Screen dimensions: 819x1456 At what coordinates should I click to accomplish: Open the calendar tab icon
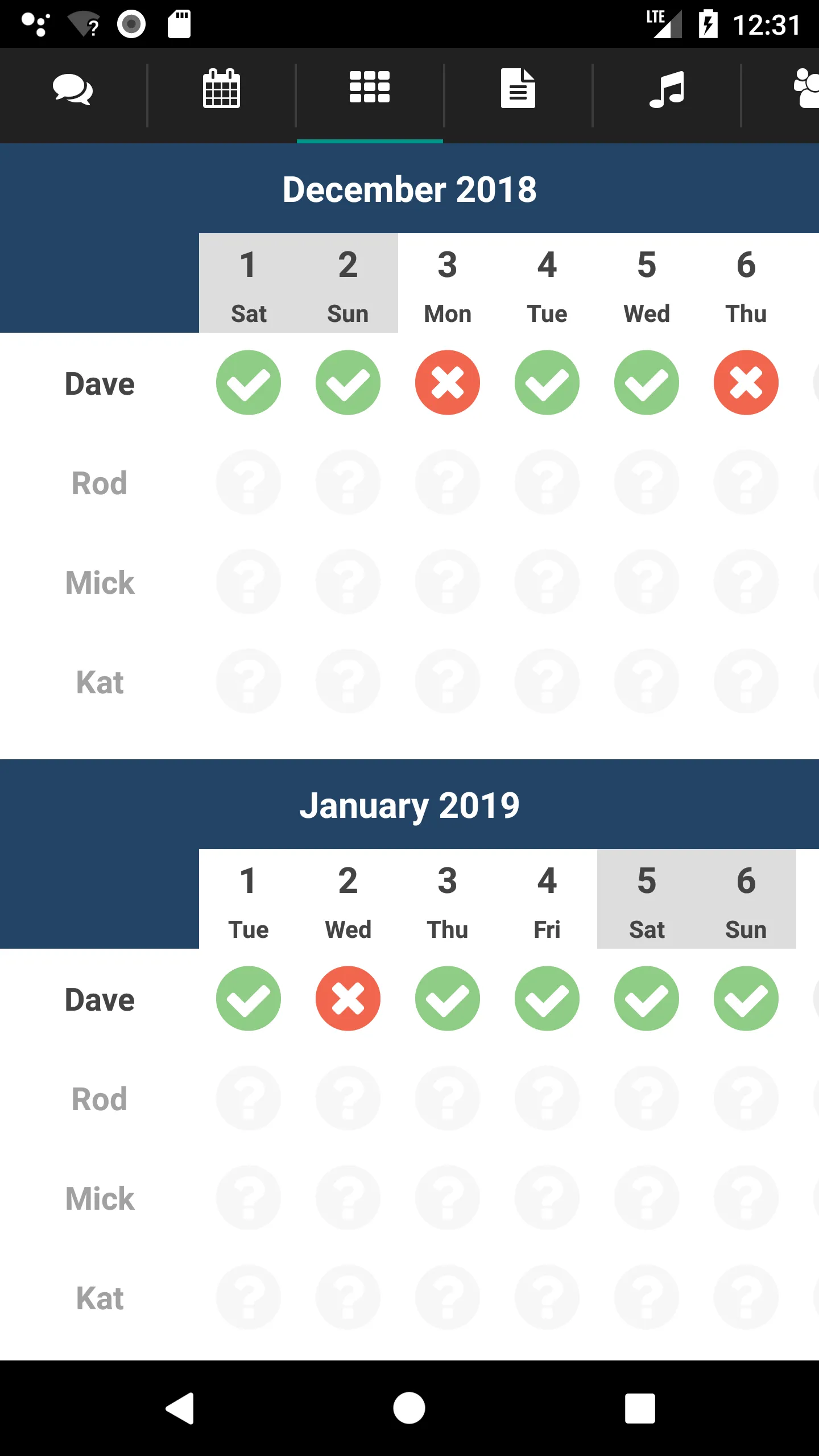point(221,88)
